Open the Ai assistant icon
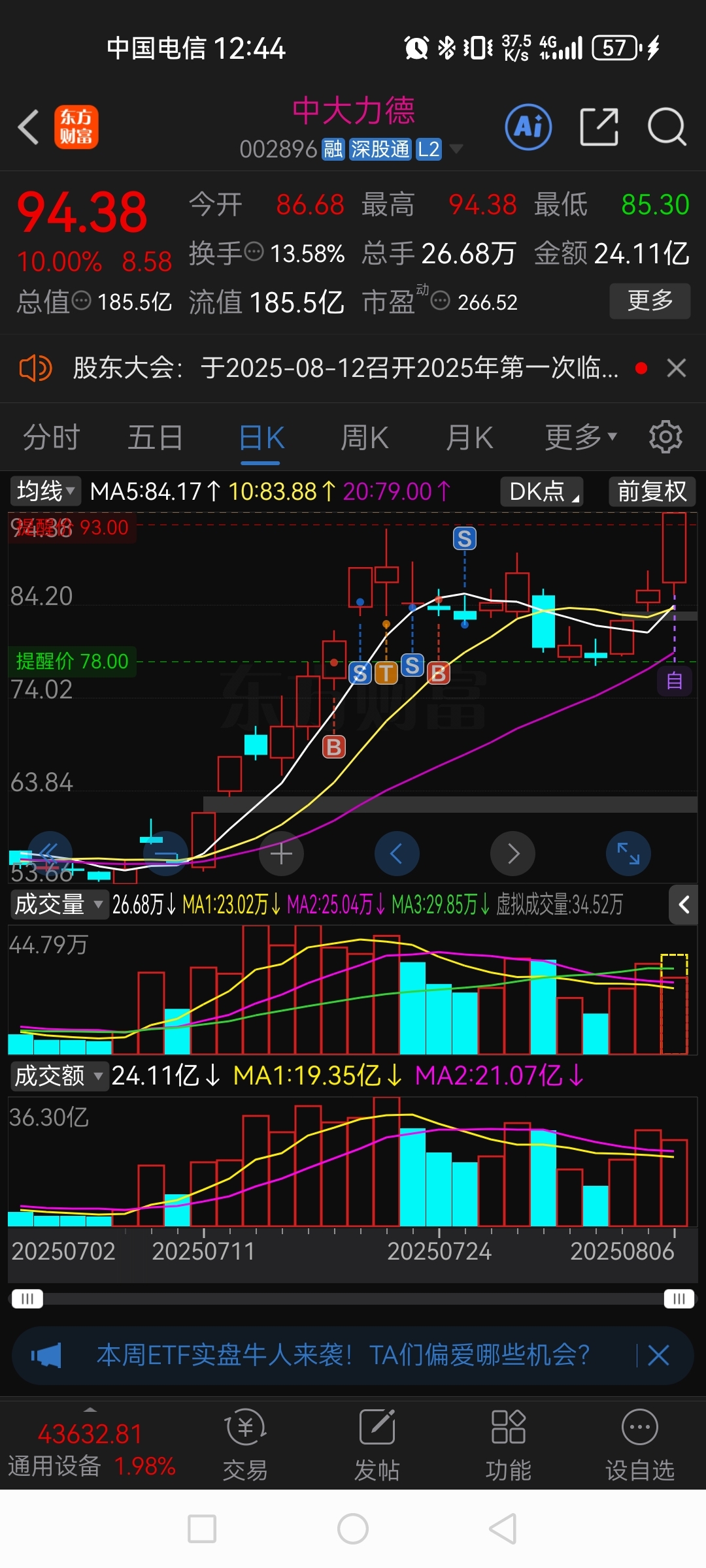Viewport: 706px width, 1568px height. 528,127
